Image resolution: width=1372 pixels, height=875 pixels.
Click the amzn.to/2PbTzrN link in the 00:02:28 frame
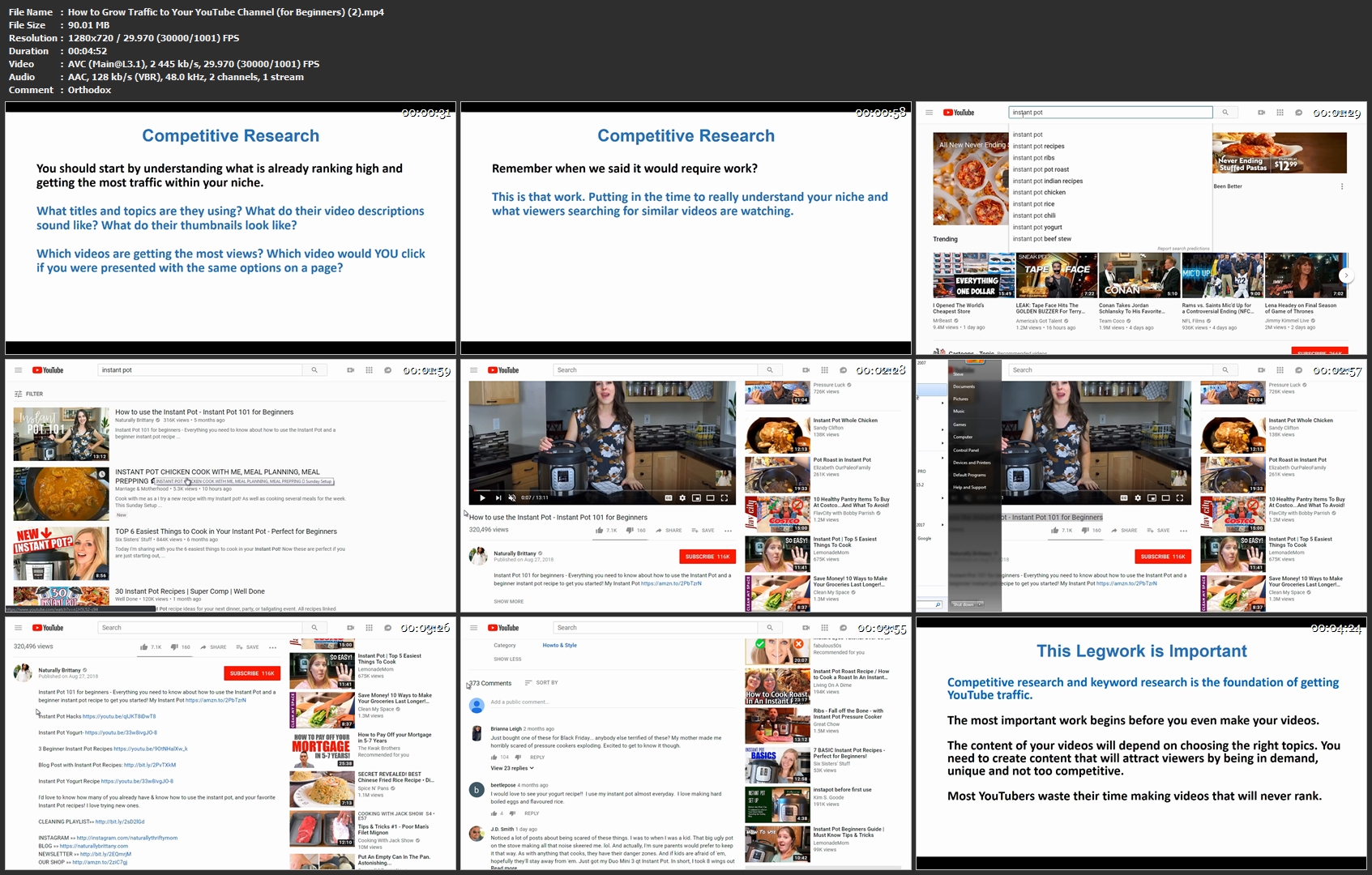[x=671, y=583]
